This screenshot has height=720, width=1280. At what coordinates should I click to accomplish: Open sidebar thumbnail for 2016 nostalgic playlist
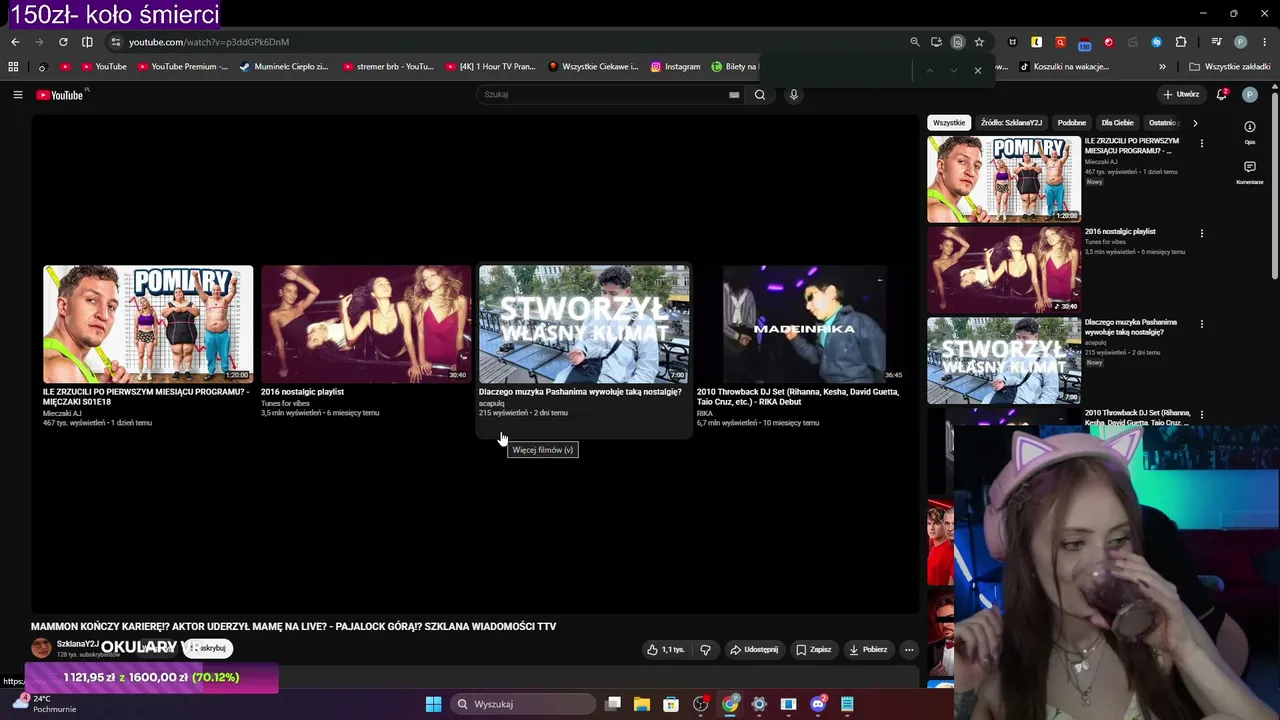[1004, 270]
